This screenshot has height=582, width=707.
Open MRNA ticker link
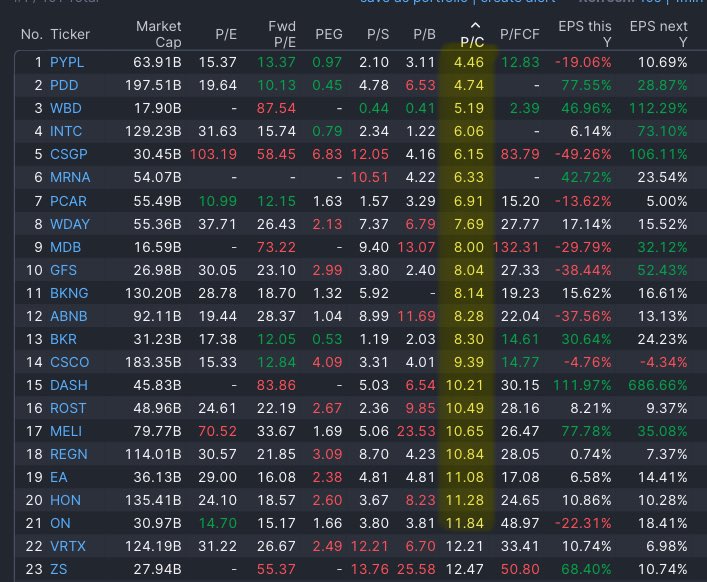70,177
